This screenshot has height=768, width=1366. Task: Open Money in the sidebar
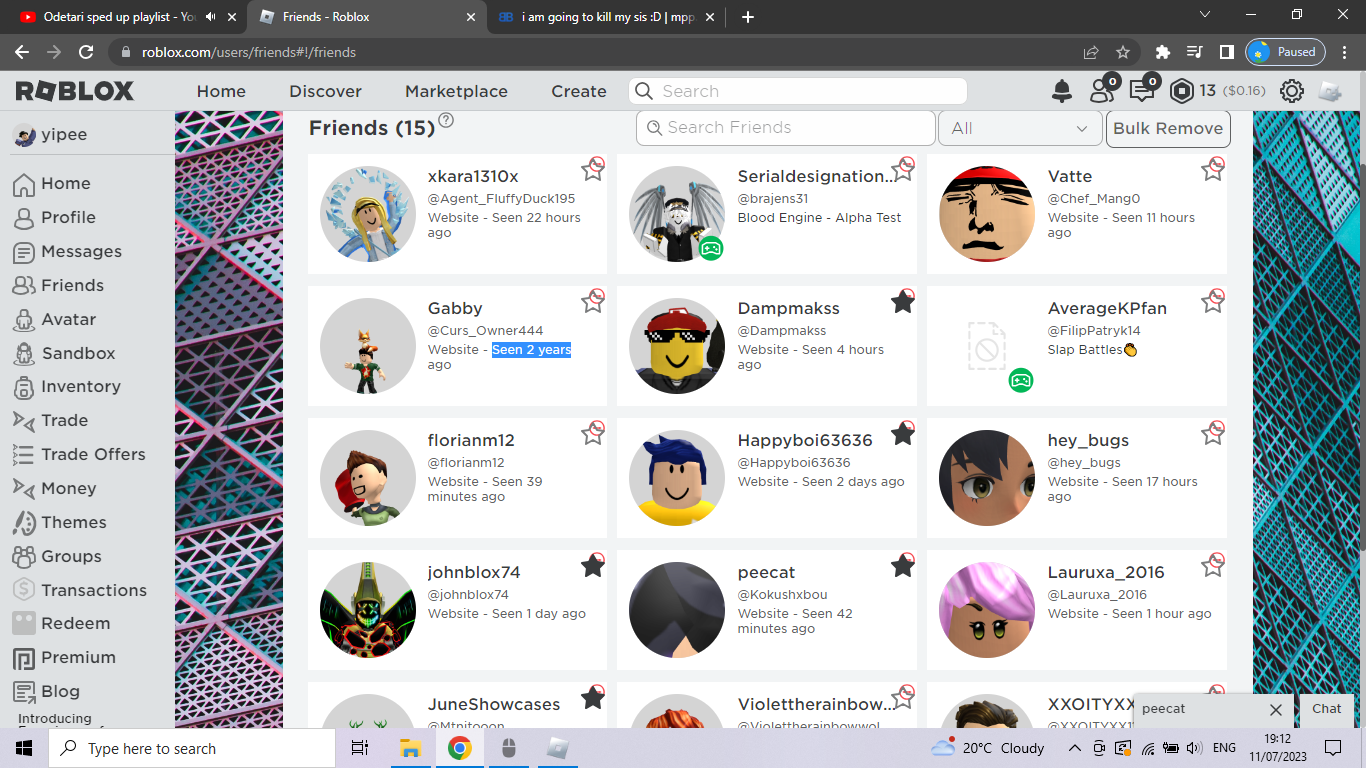click(x=68, y=488)
